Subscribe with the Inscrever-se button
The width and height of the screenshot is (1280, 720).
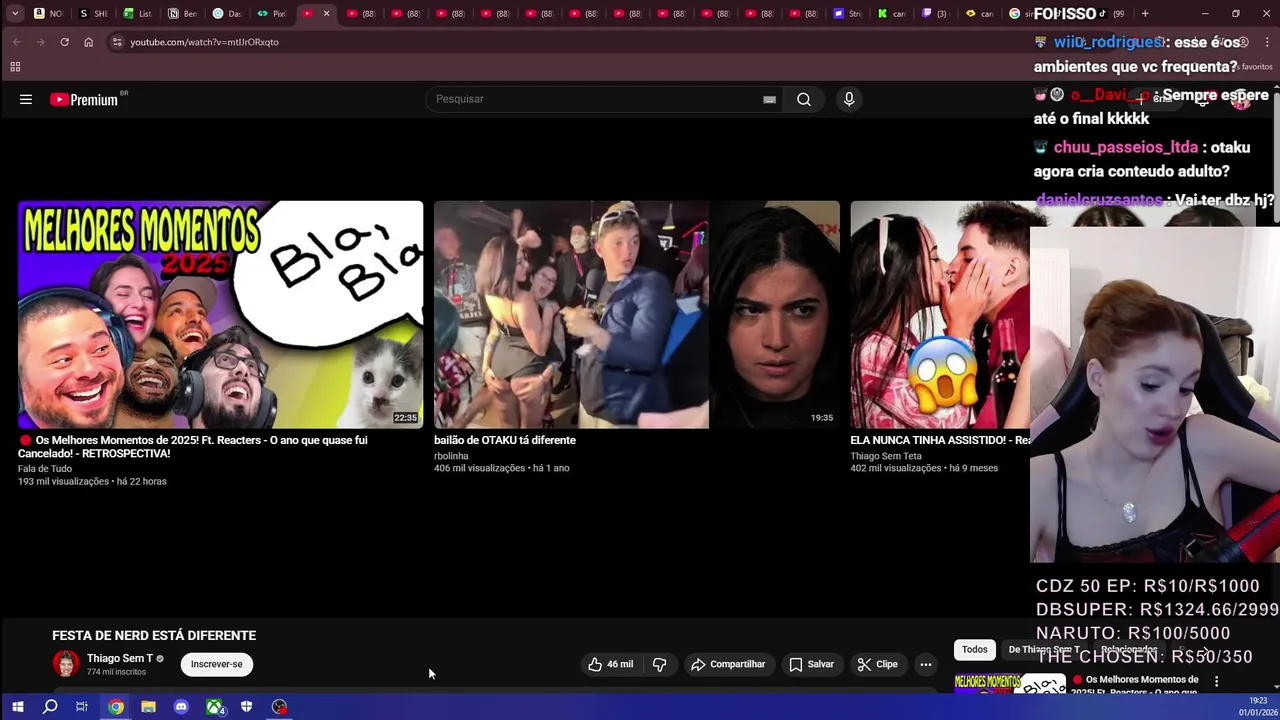tap(217, 664)
